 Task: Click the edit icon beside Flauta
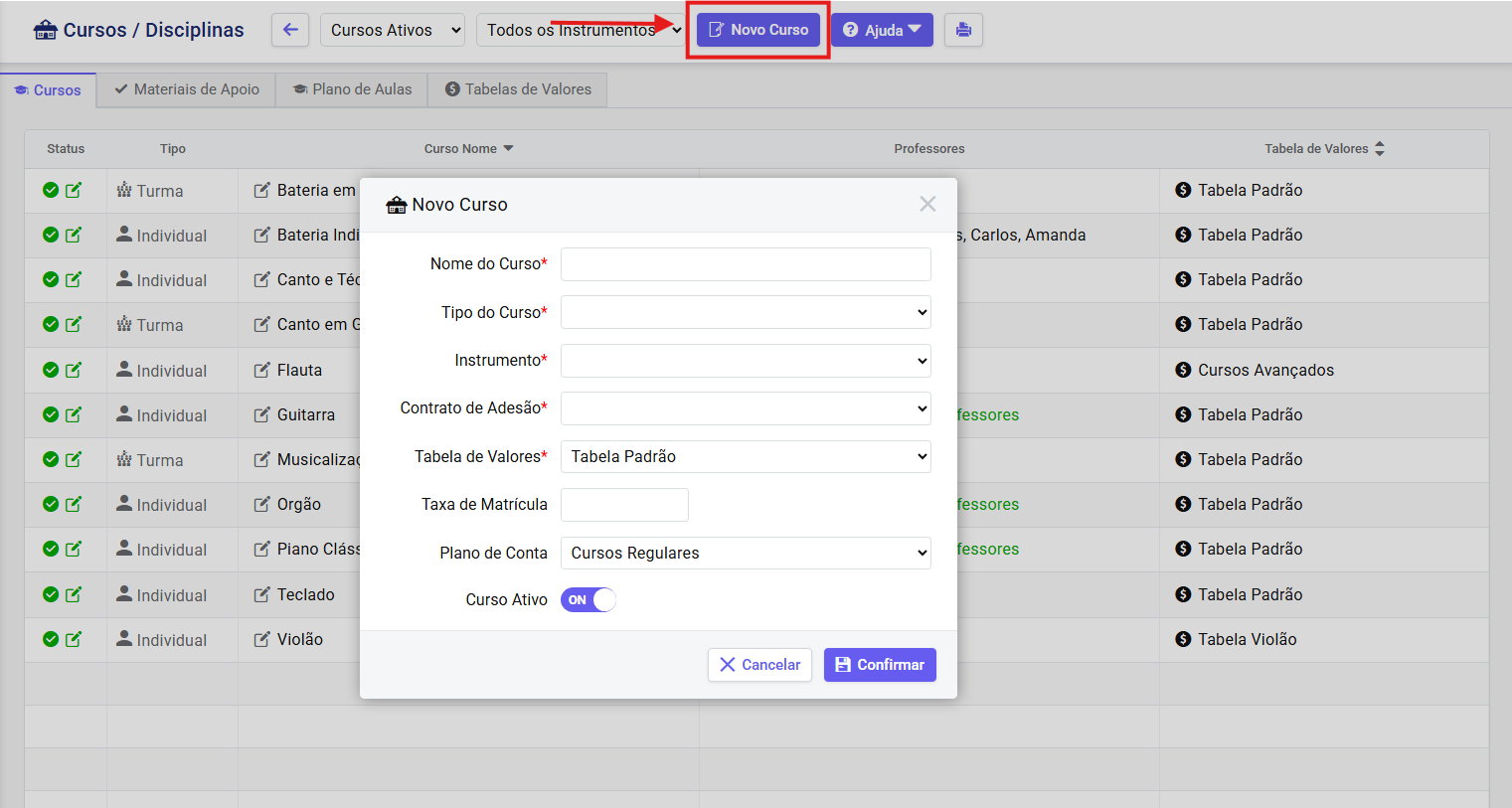(261, 370)
